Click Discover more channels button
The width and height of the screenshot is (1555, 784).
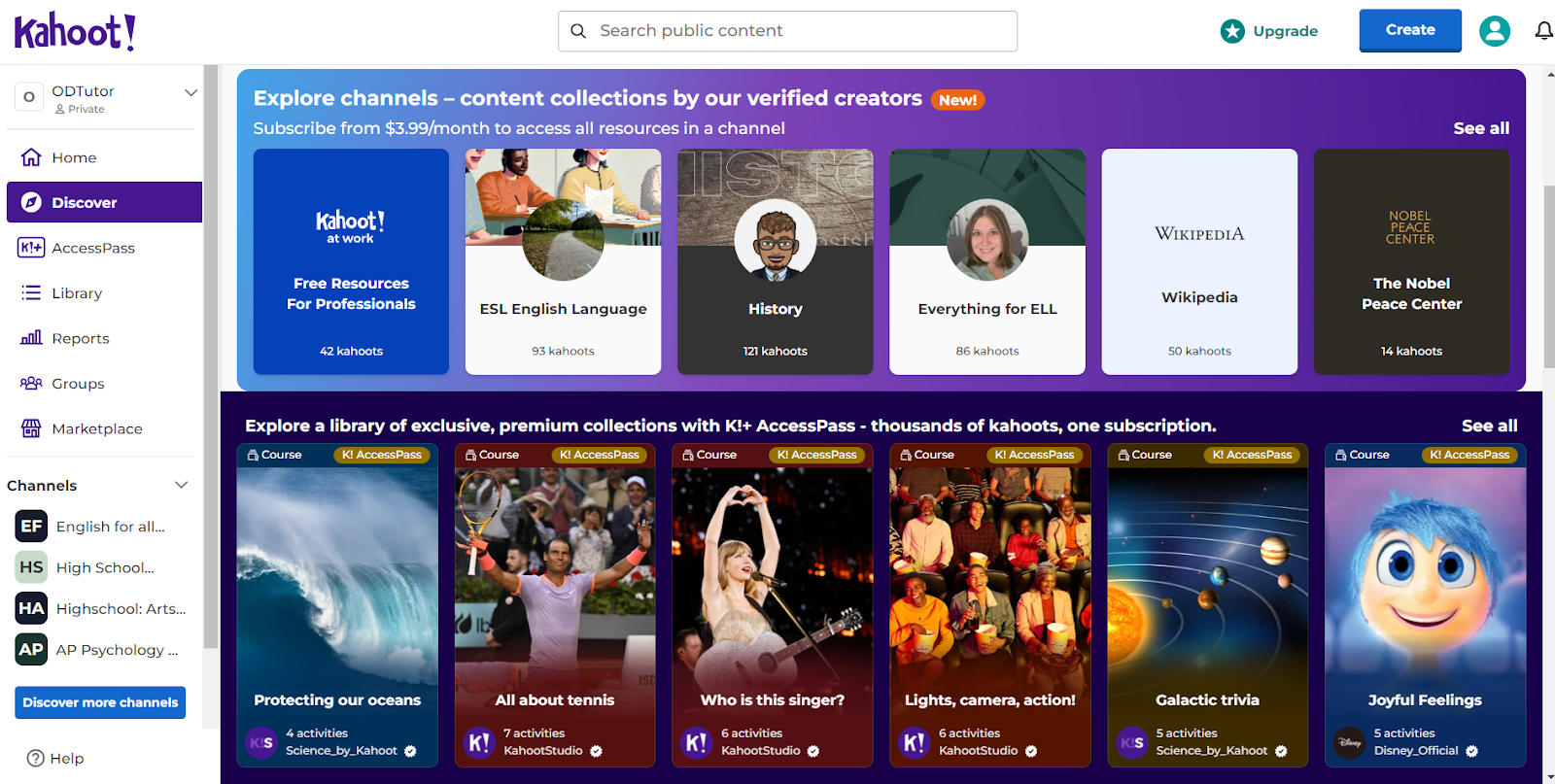coord(100,702)
